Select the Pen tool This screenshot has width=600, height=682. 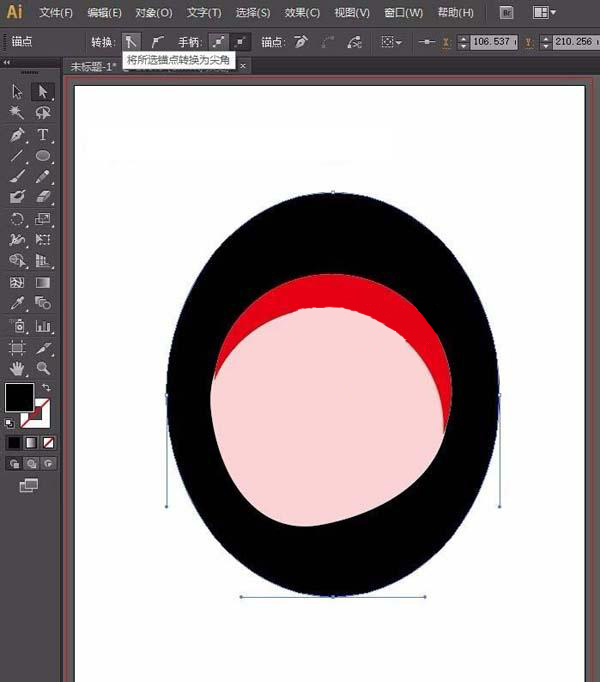[x=17, y=135]
